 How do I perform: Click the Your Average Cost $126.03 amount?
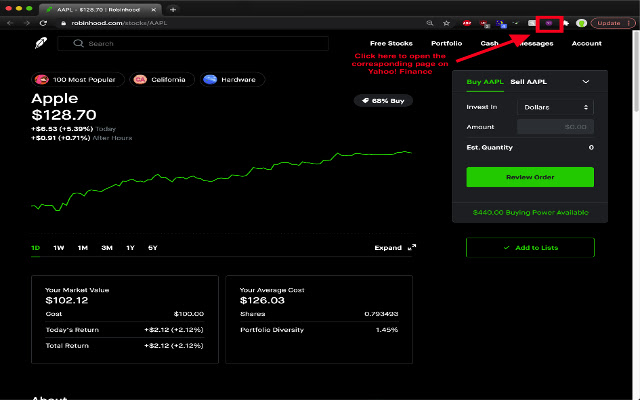(x=262, y=301)
